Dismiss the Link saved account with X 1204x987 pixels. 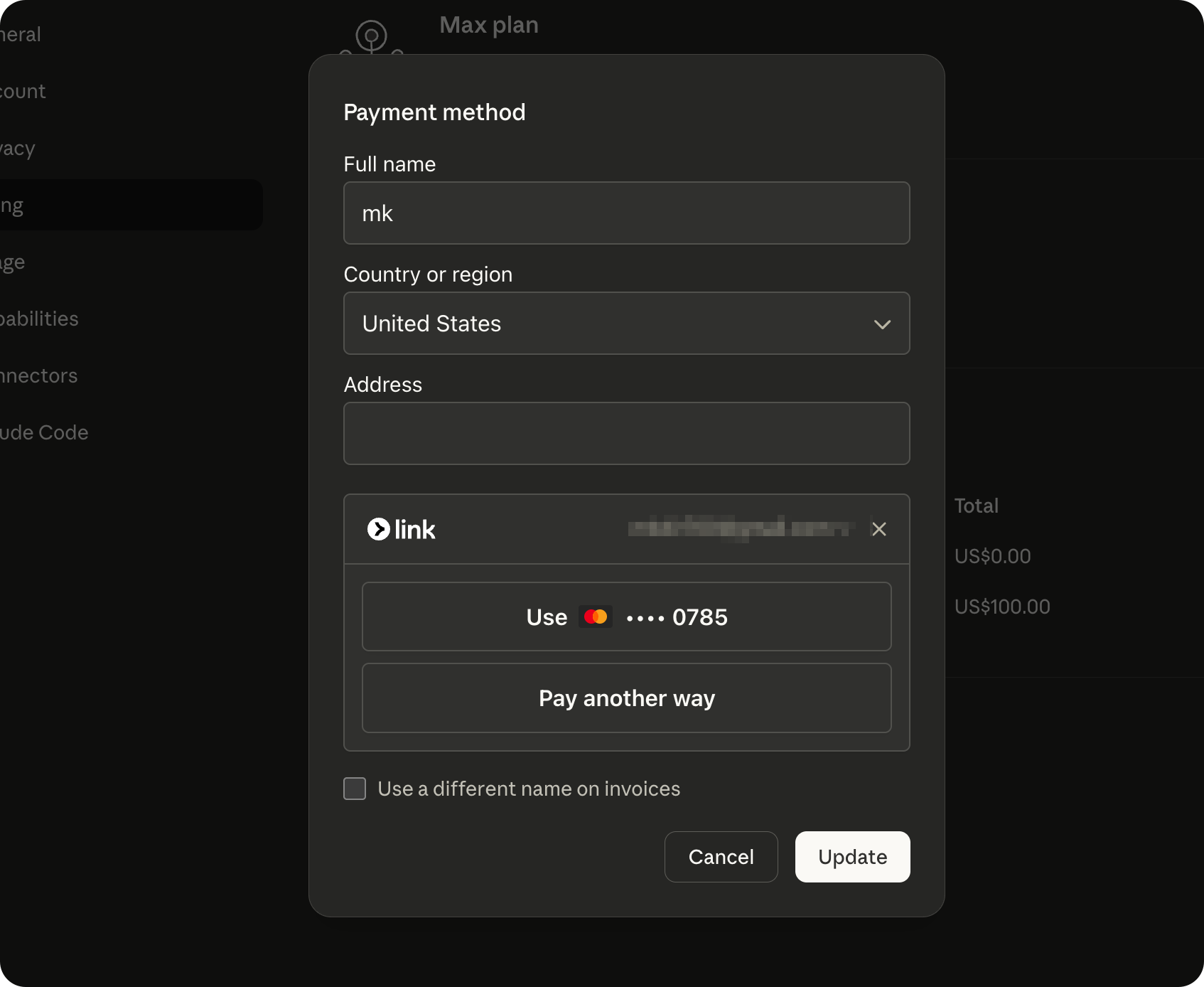(878, 530)
